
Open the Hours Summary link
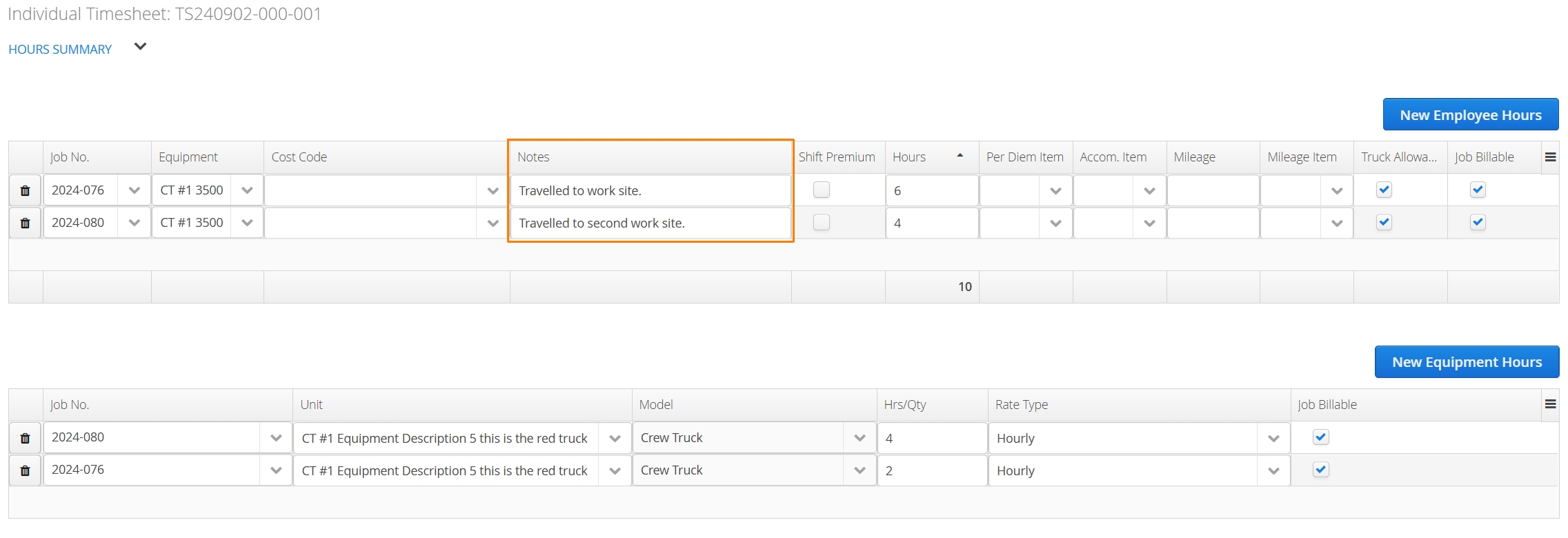coord(60,50)
